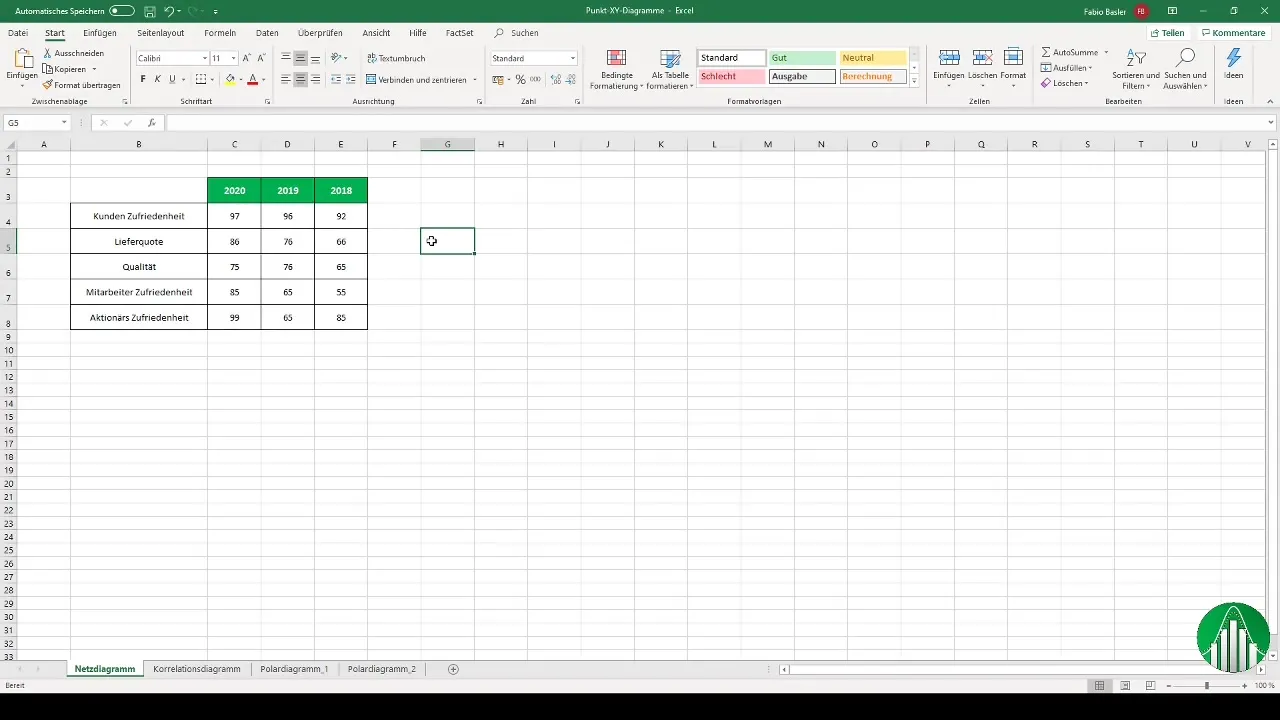The width and height of the screenshot is (1280, 720).
Task: Toggle vertical middle alignment
Action: coord(300,58)
